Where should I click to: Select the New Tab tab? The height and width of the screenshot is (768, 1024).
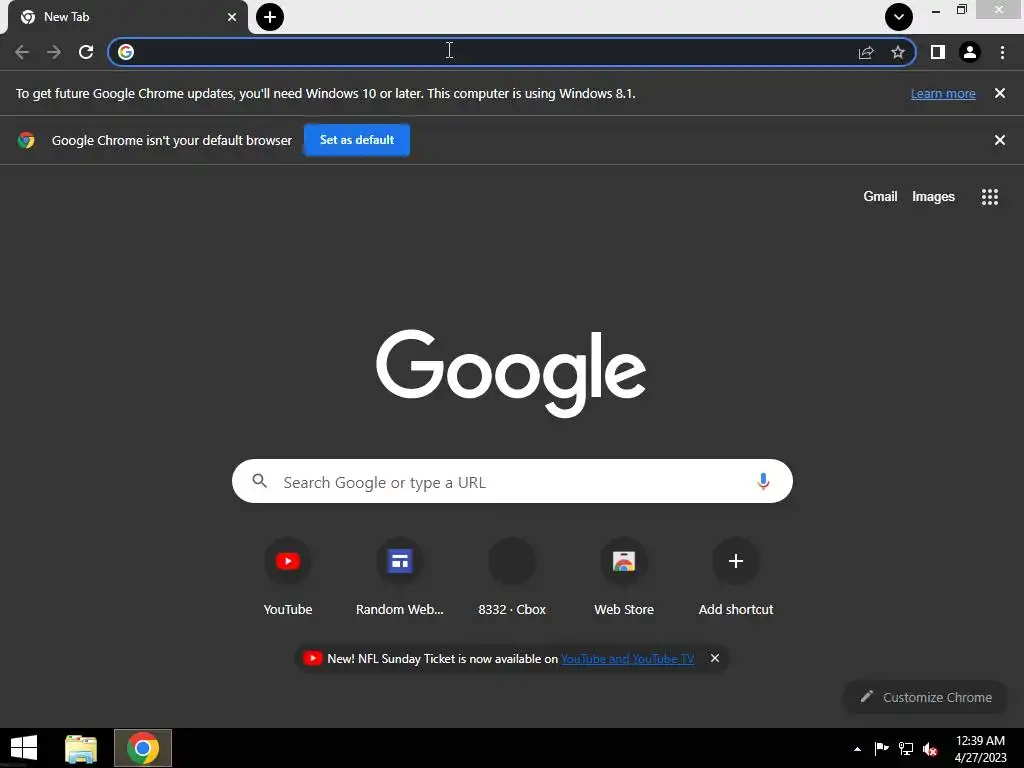click(x=127, y=17)
